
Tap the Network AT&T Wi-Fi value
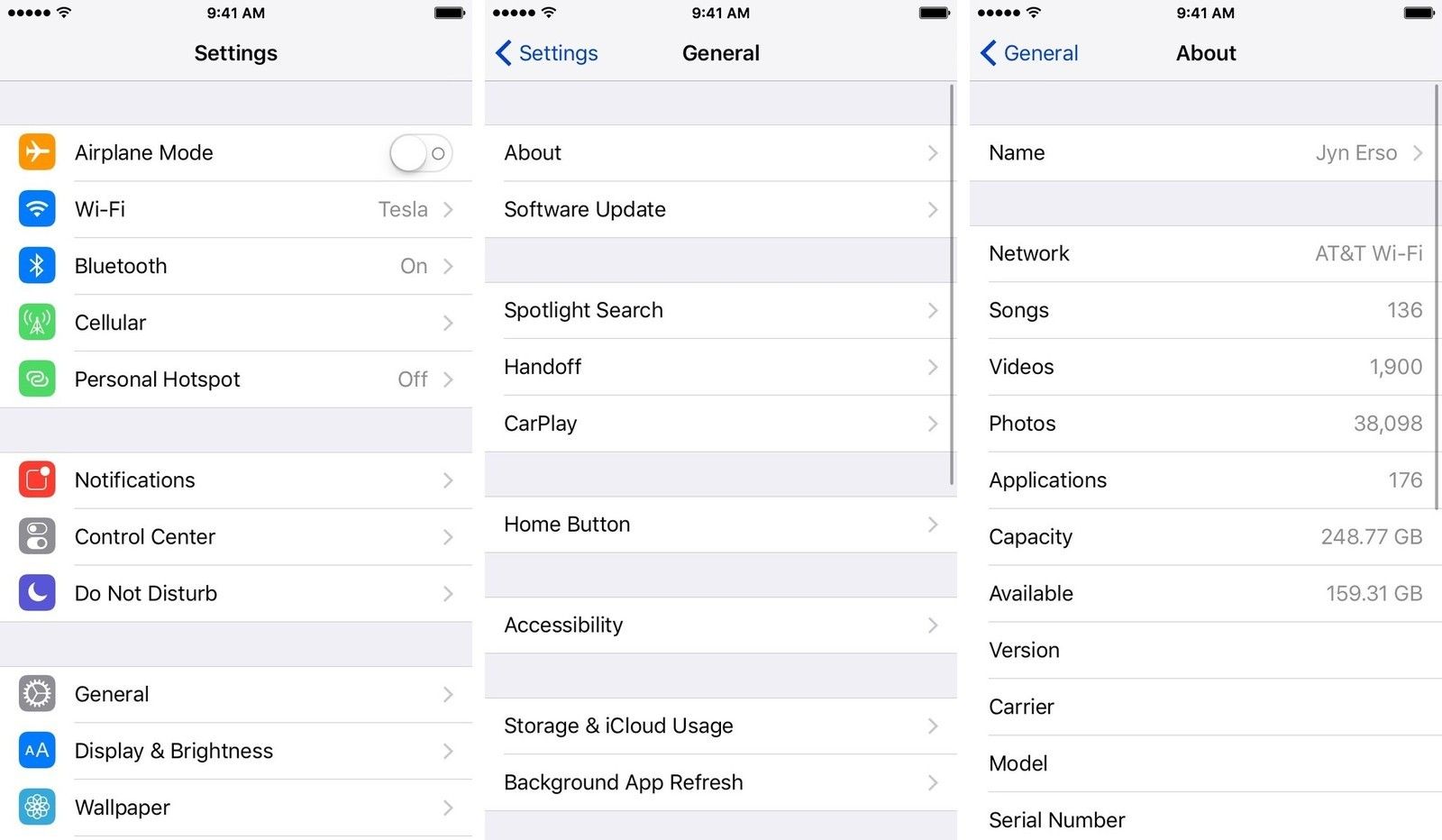[1368, 254]
